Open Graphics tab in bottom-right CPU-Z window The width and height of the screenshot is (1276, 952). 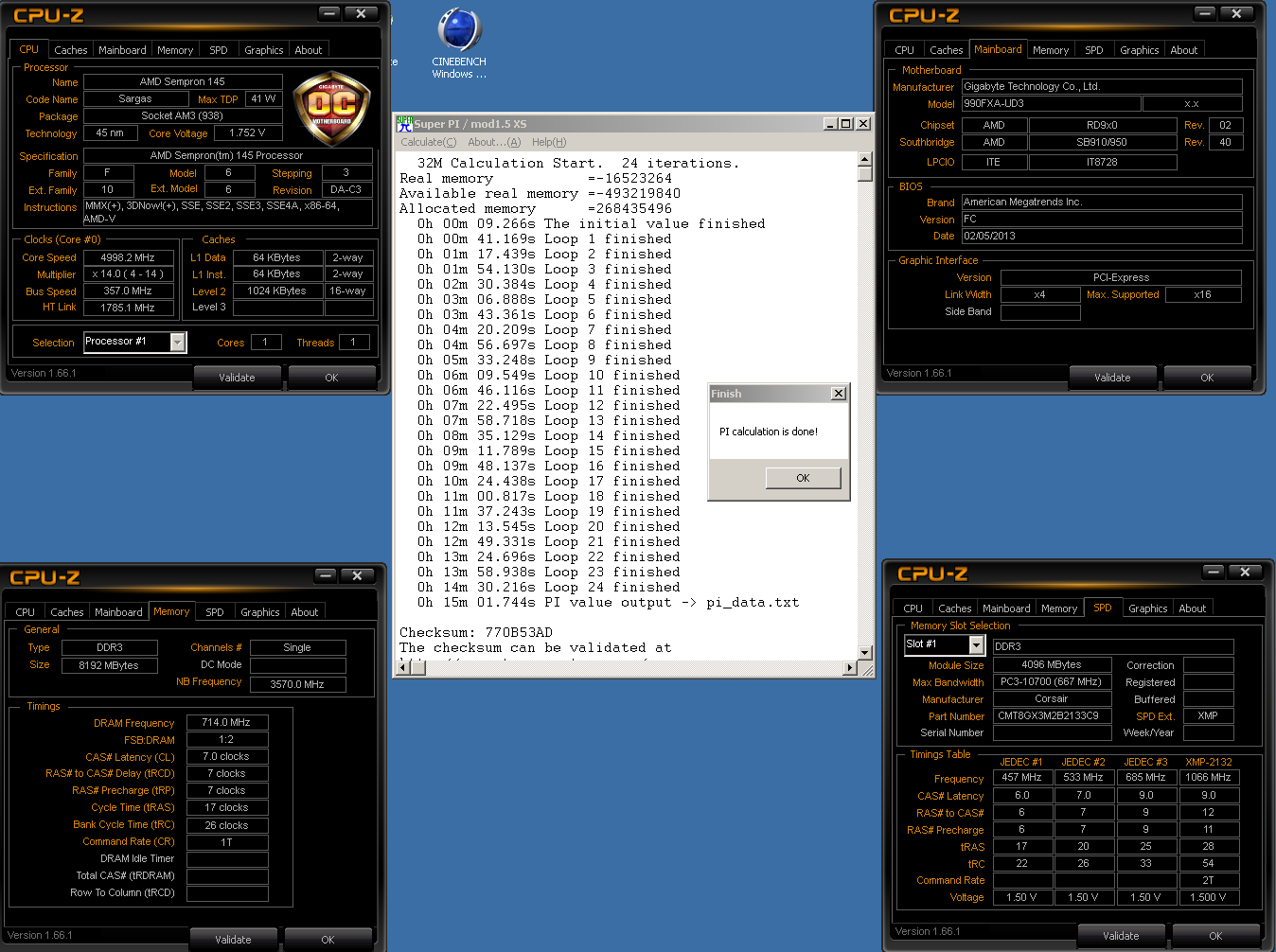coord(1148,608)
